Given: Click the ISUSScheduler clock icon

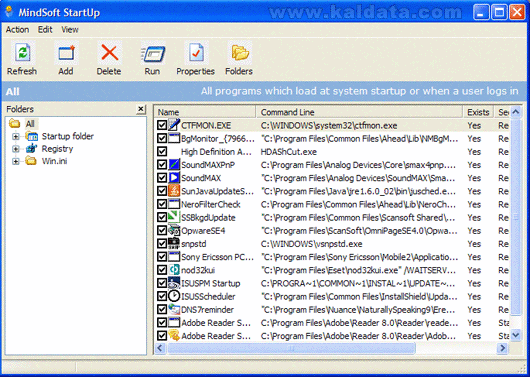Looking at the screenshot, I should click(x=174, y=296).
